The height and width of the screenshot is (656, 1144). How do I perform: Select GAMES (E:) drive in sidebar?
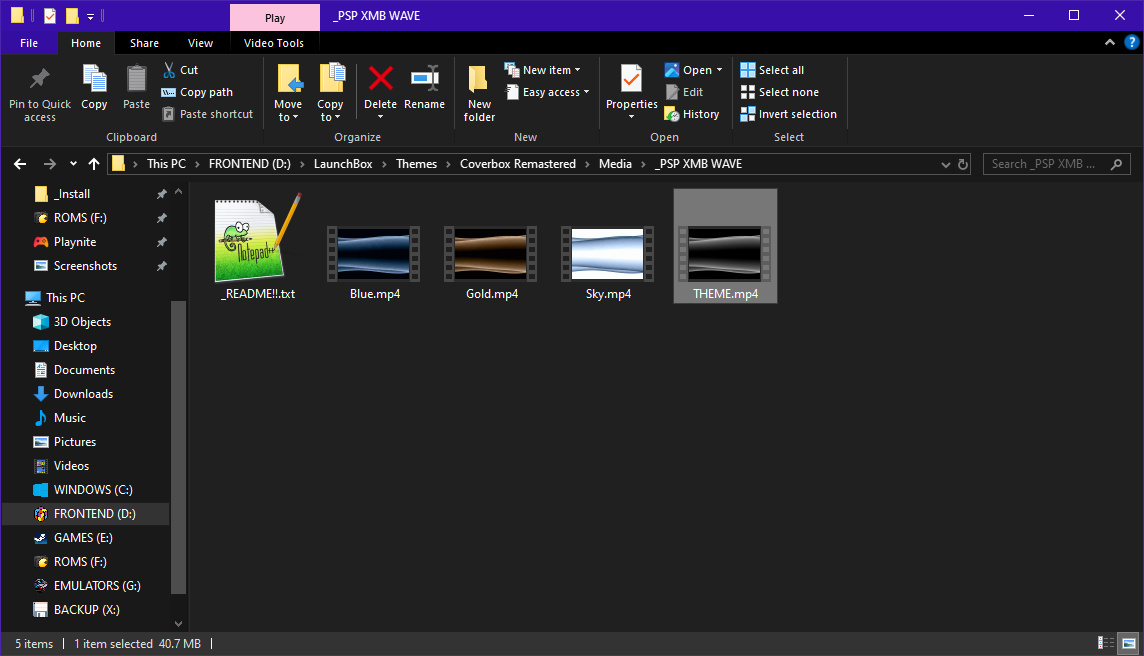click(83, 538)
